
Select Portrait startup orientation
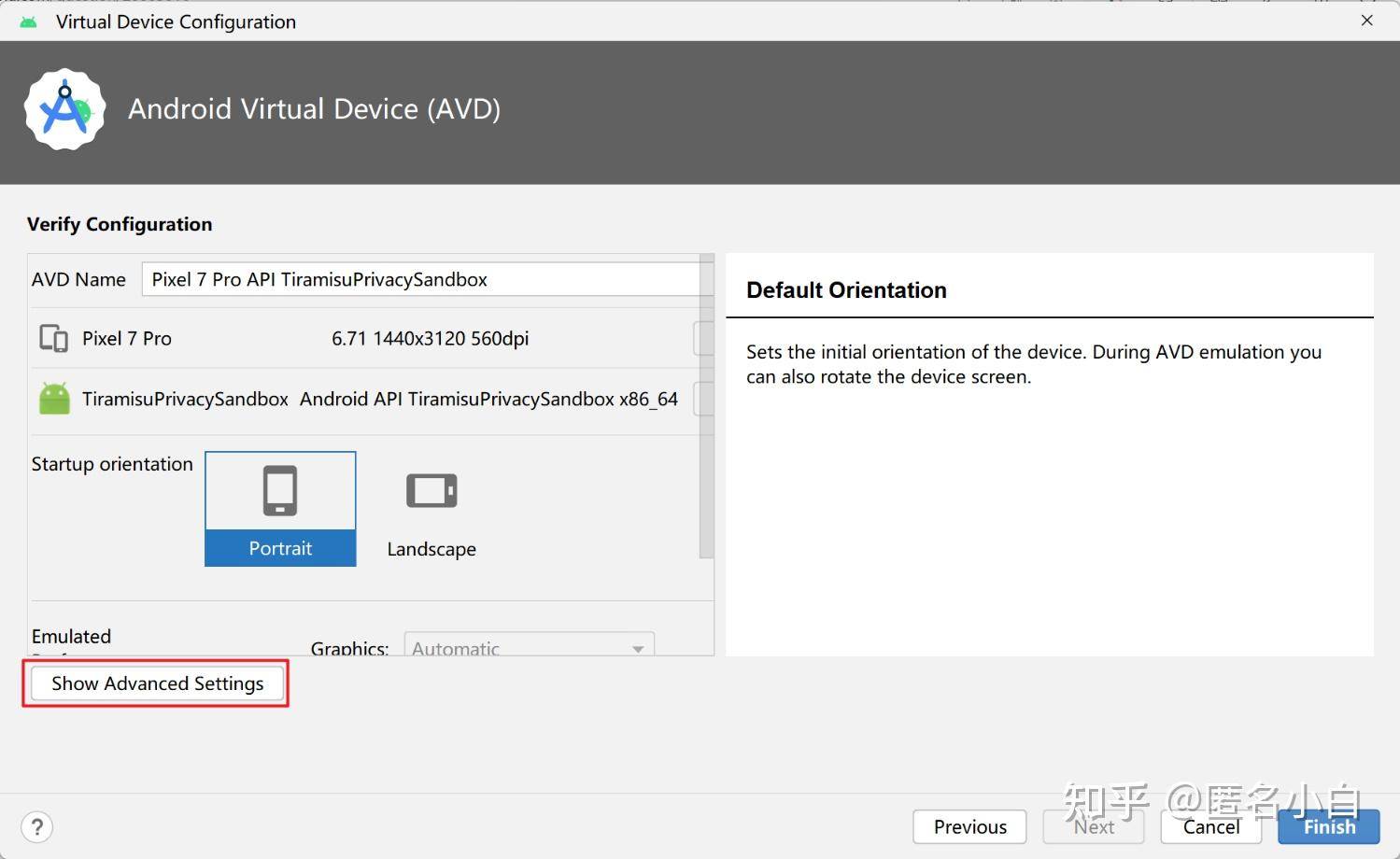280,509
